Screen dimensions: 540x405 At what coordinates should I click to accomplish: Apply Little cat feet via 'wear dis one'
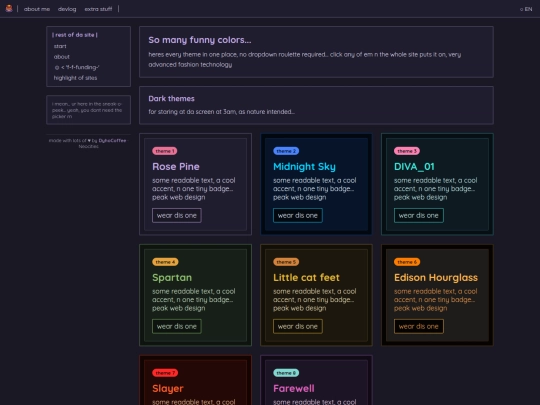pyautogui.click(x=298, y=326)
